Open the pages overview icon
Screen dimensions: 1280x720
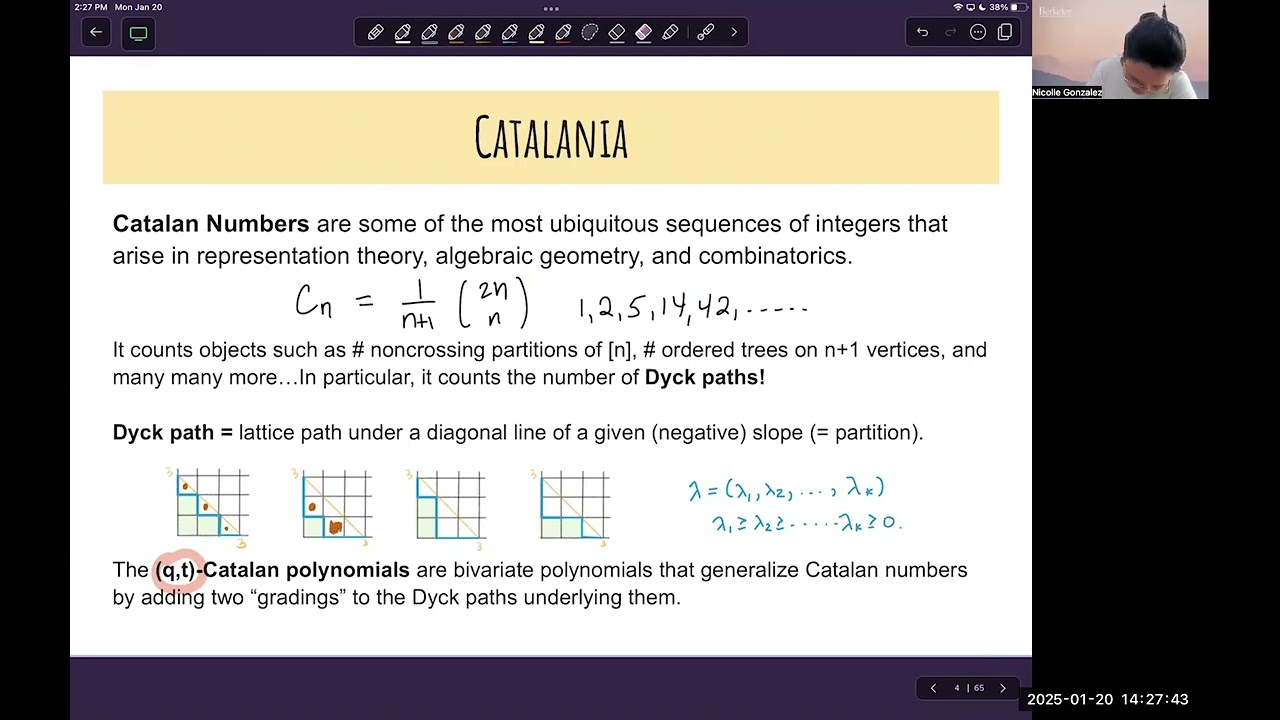click(x=1005, y=33)
